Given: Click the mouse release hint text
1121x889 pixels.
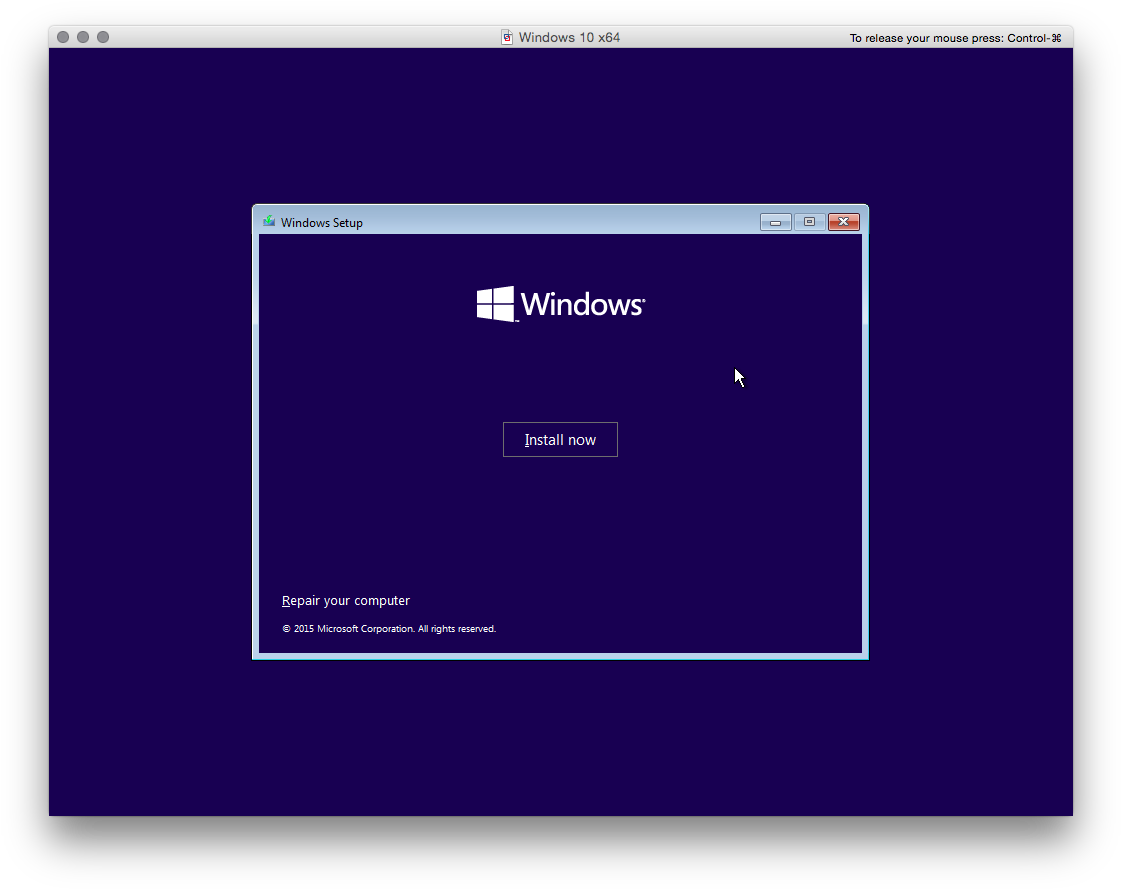Looking at the screenshot, I should tap(955, 37).
